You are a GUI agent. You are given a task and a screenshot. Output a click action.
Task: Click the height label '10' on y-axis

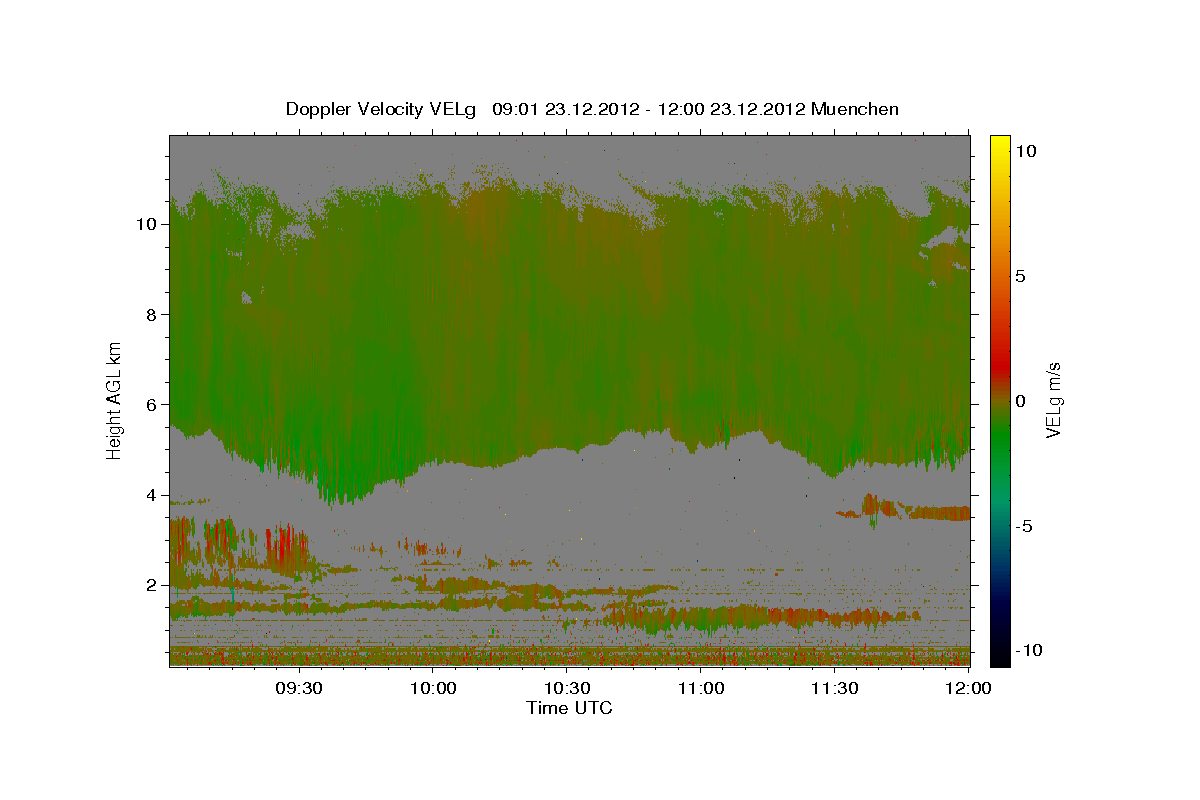coord(147,224)
